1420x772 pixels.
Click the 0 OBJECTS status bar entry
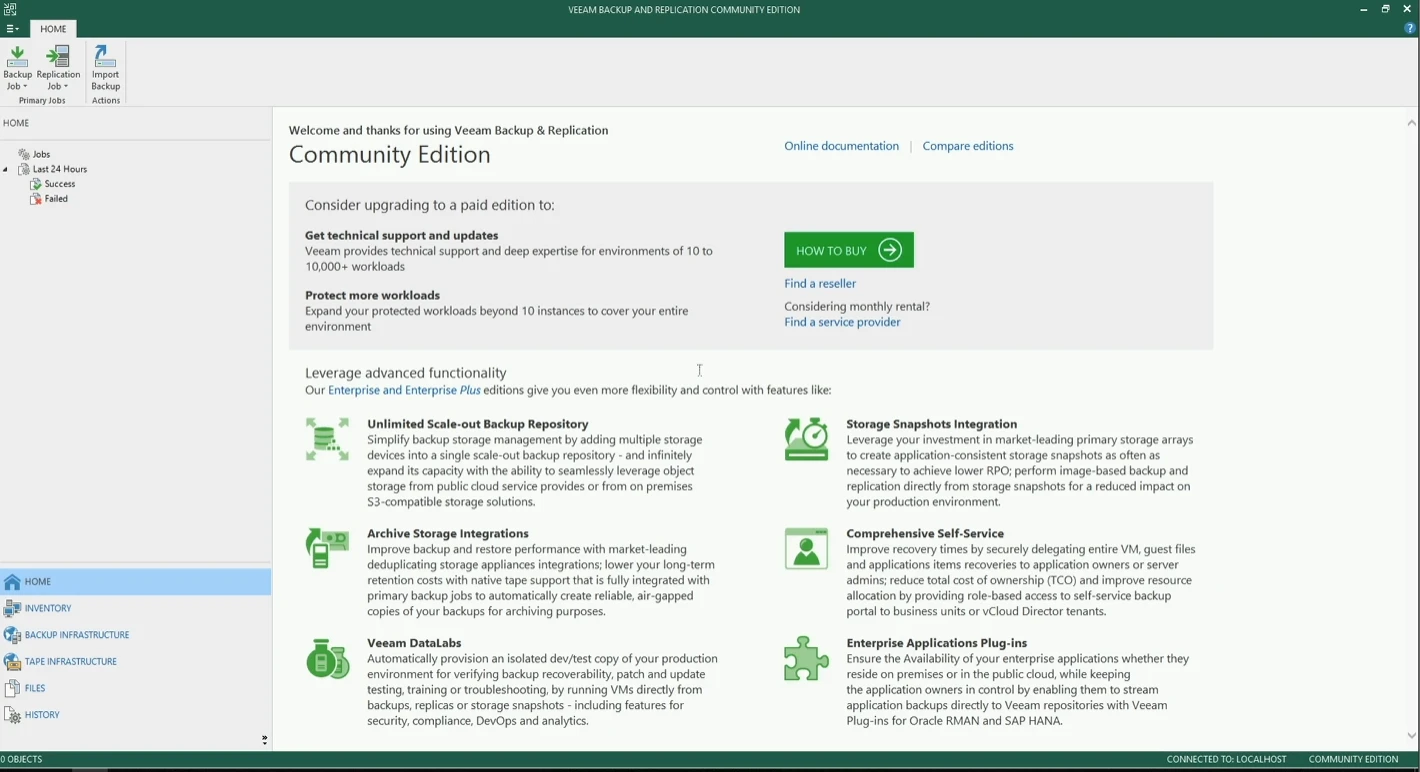pyautogui.click(x=22, y=760)
